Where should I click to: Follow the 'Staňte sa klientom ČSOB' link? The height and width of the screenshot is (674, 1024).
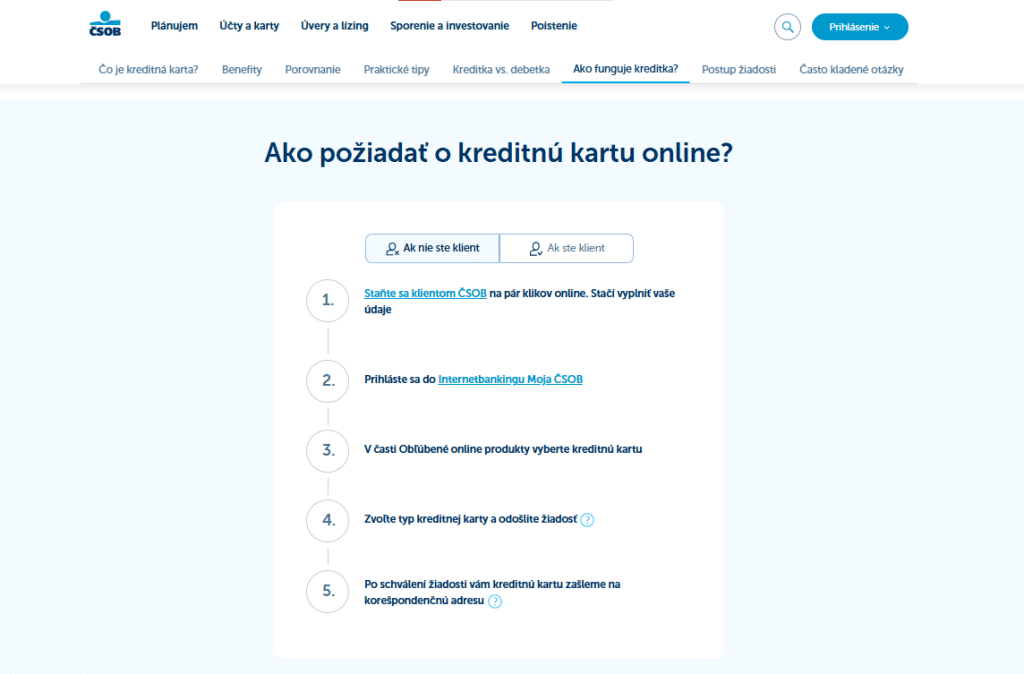[x=425, y=294]
